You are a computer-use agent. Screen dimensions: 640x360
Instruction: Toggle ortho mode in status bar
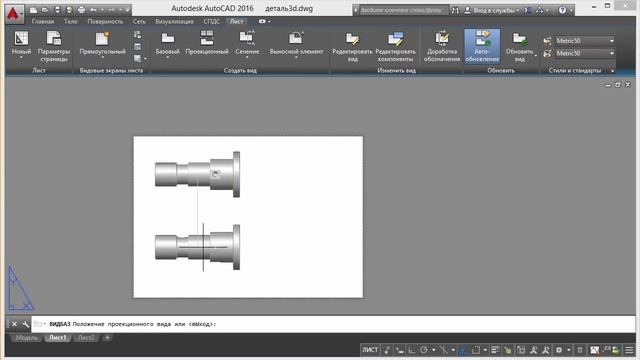point(412,350)
